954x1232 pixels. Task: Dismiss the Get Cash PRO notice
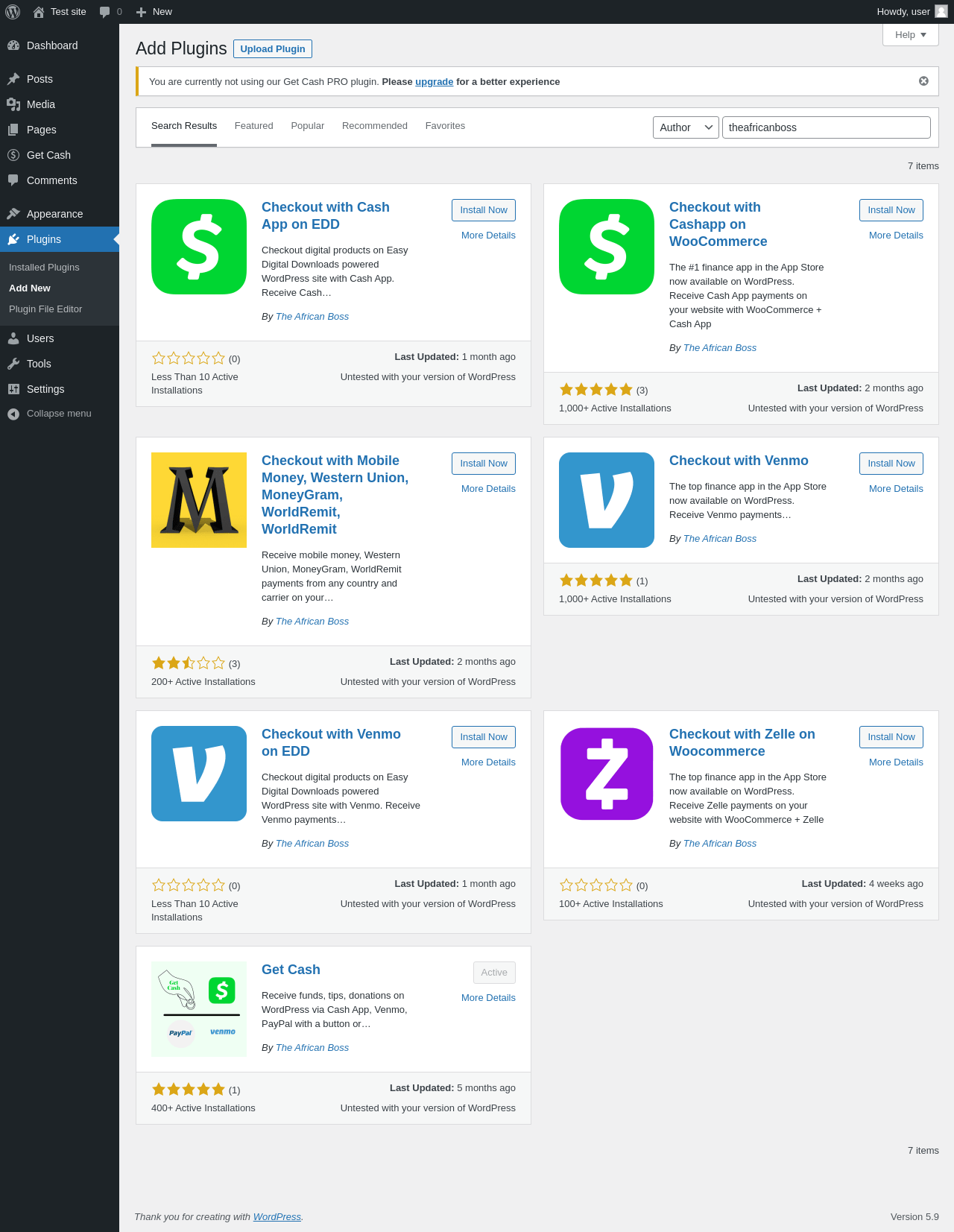(923, 81)
